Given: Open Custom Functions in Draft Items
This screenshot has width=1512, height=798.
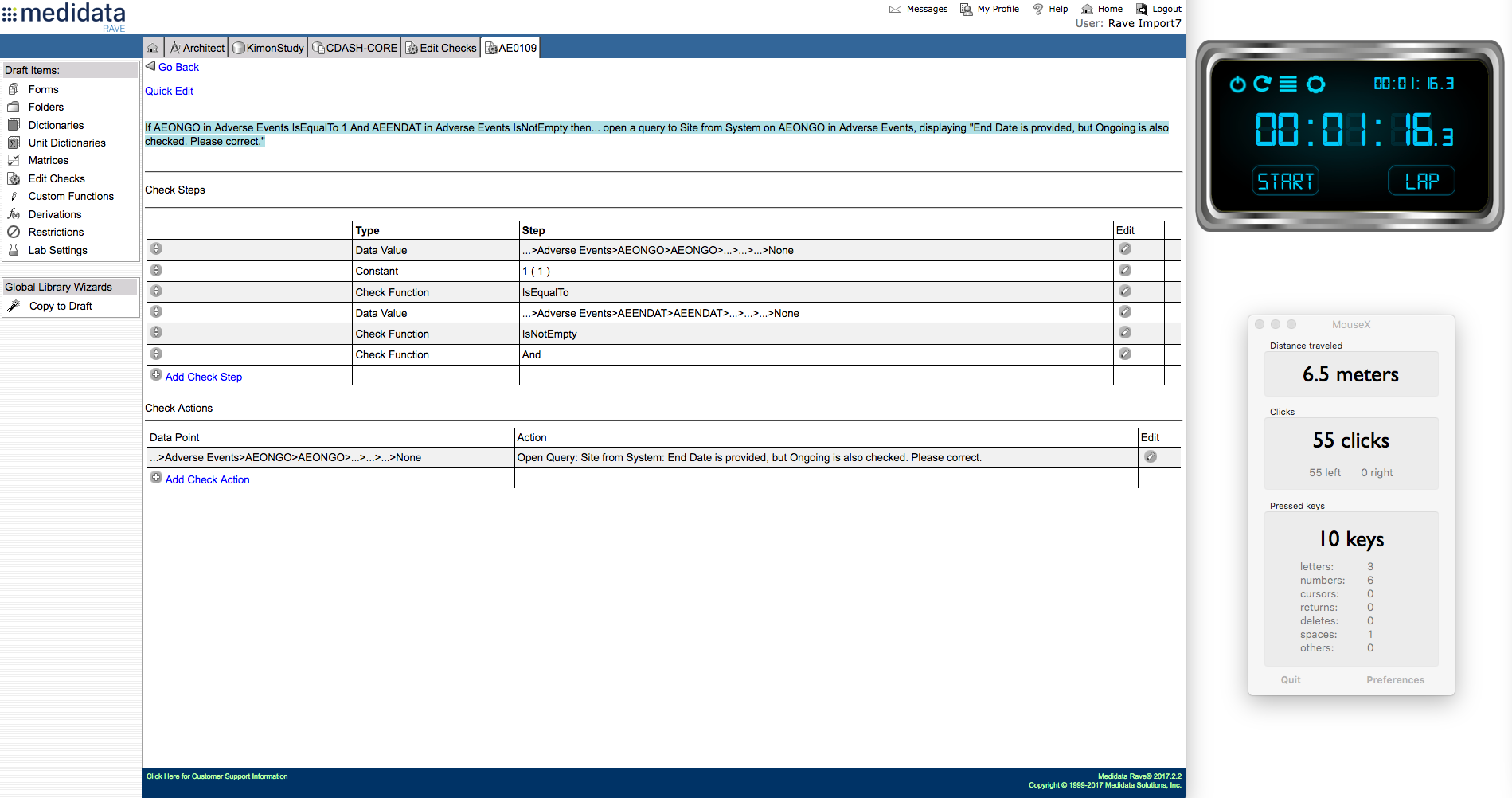Looking at the screenshot, I should 71,197.
